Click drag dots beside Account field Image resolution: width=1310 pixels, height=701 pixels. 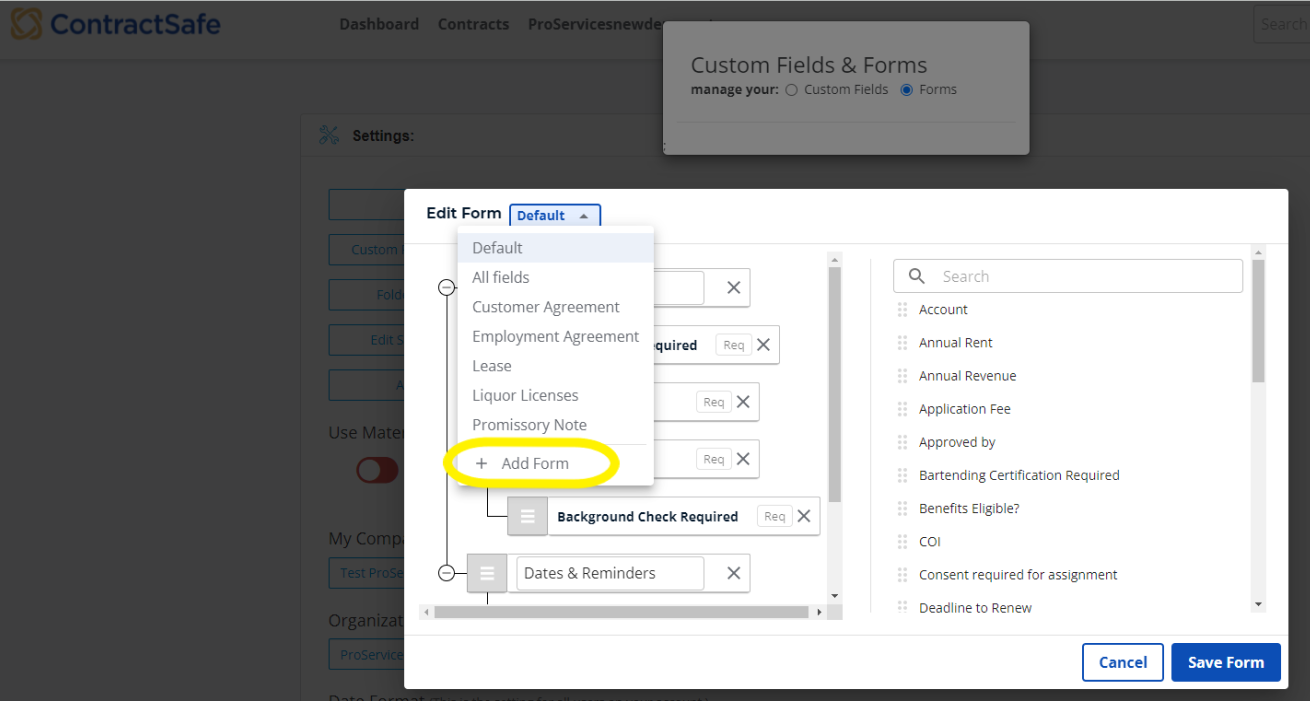(902, 310)
